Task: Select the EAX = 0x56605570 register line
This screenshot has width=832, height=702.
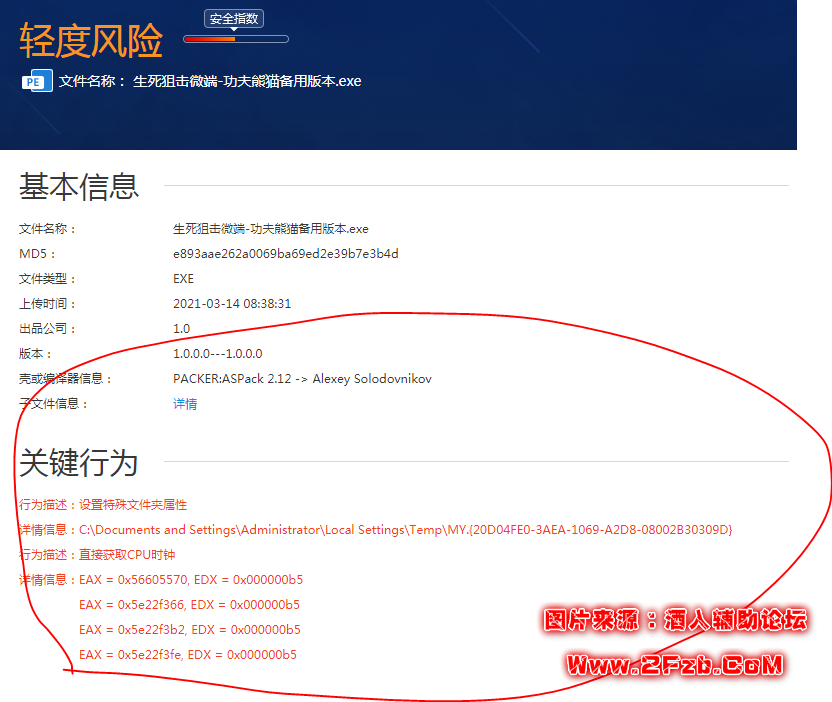Action: [x=191, y=579]
